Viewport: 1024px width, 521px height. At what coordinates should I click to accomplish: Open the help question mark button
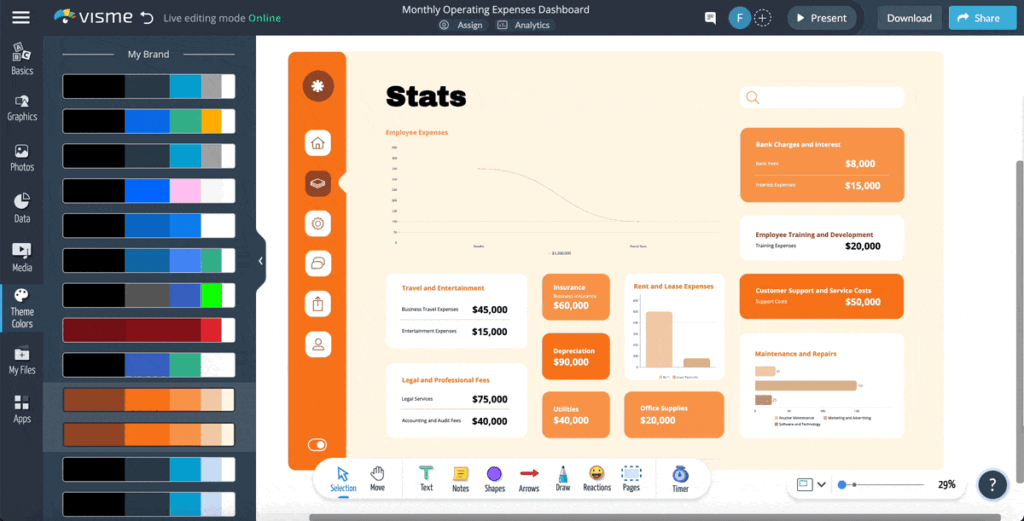(x=991, y=485)
